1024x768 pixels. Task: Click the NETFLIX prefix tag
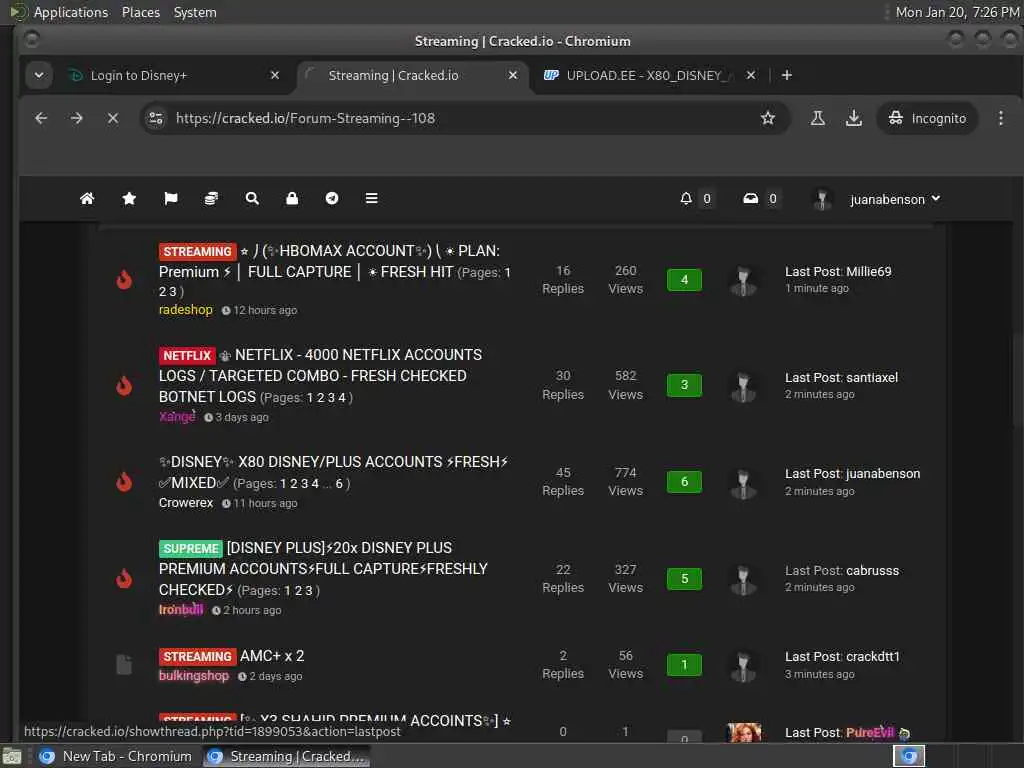coord(187,355)
